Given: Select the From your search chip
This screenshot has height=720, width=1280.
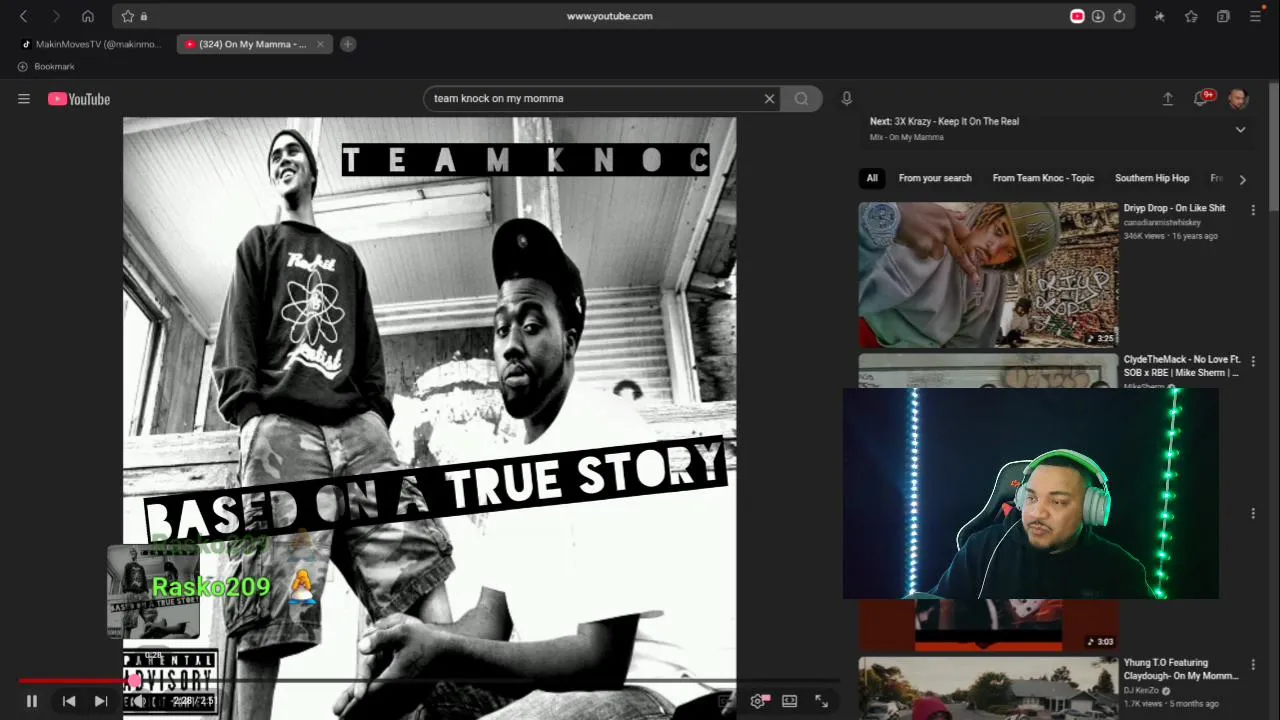Looking at the screenshot, I should (935, 178).
